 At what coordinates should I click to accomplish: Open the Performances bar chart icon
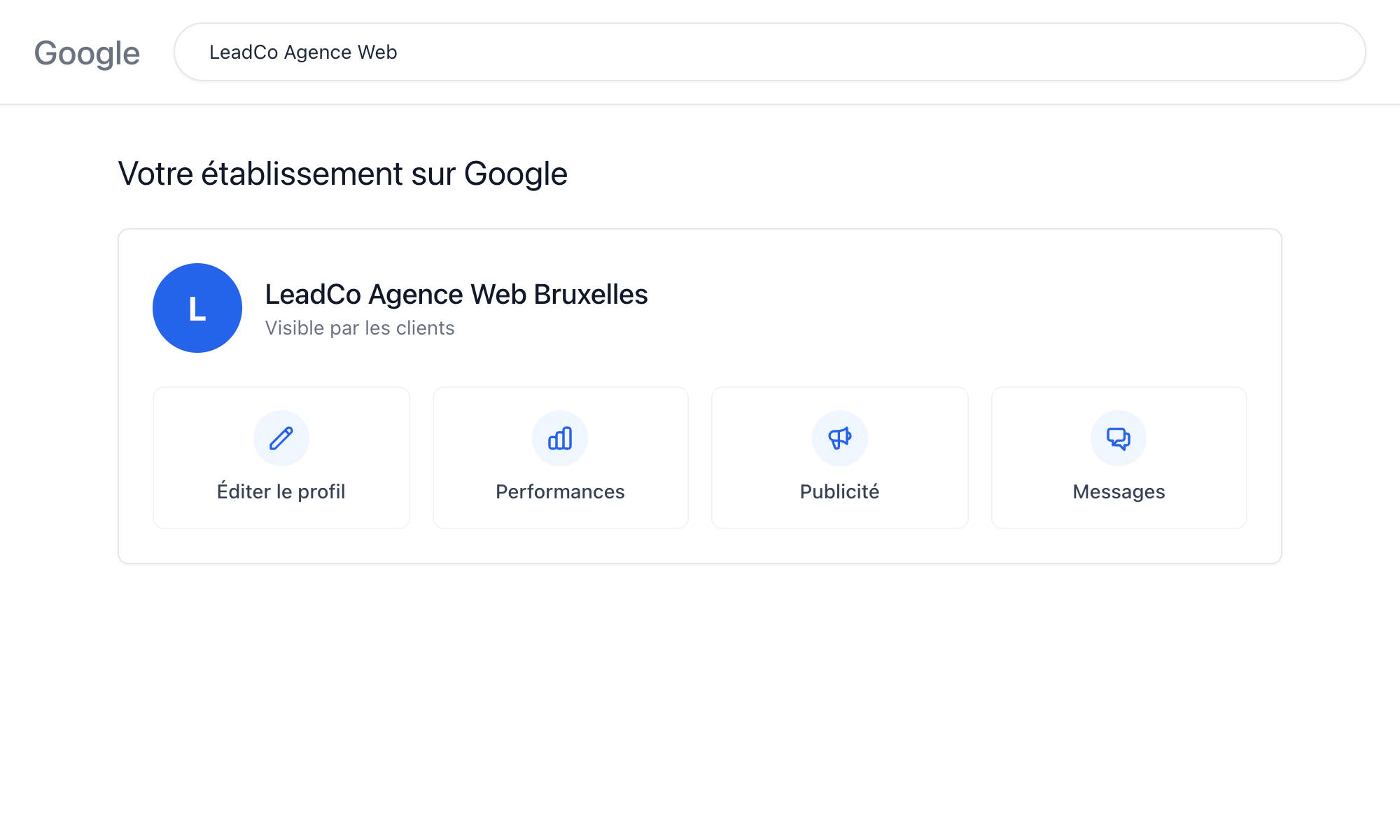[x=559, y=437]
